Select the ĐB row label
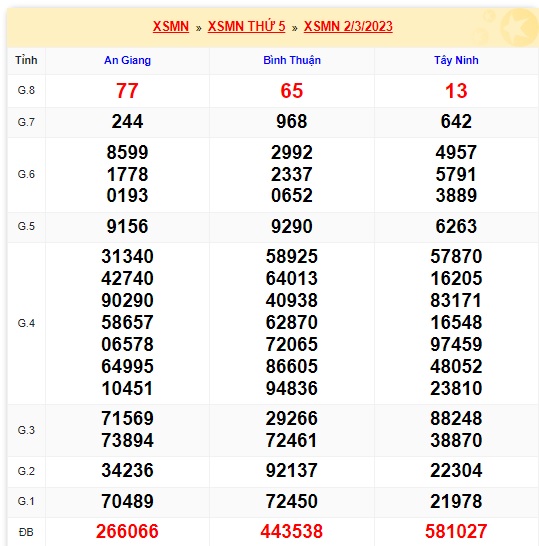This screenshot has height=546, width=539. [x=26, y=532]
